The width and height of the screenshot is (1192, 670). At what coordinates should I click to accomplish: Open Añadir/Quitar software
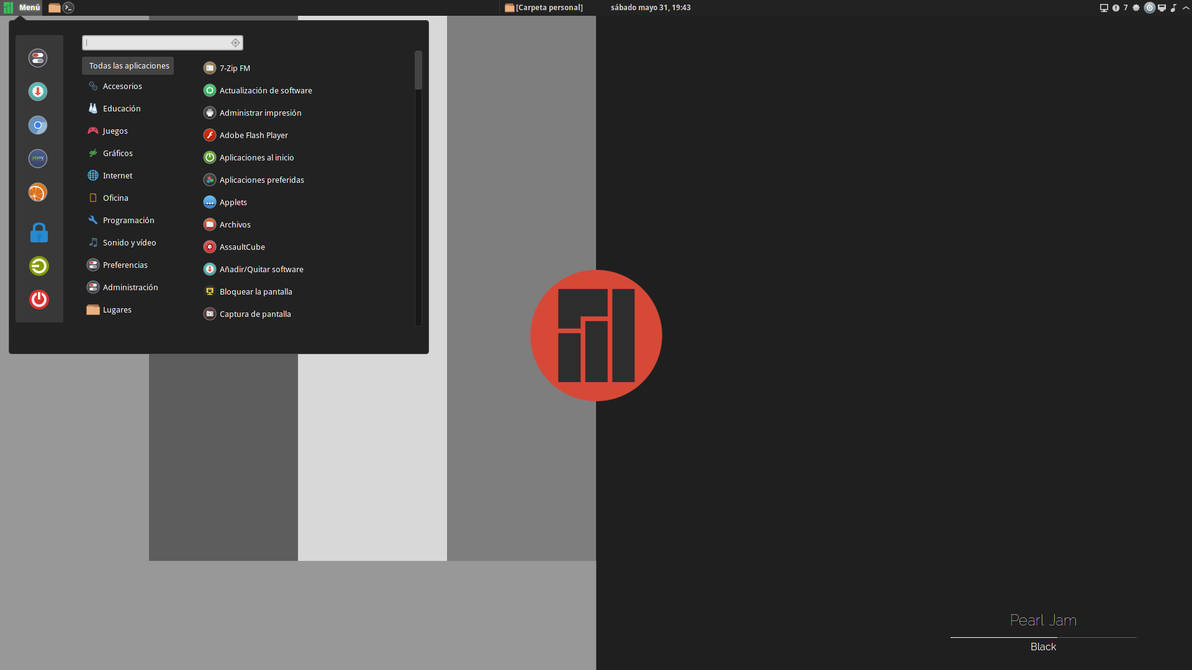point(261,269)
